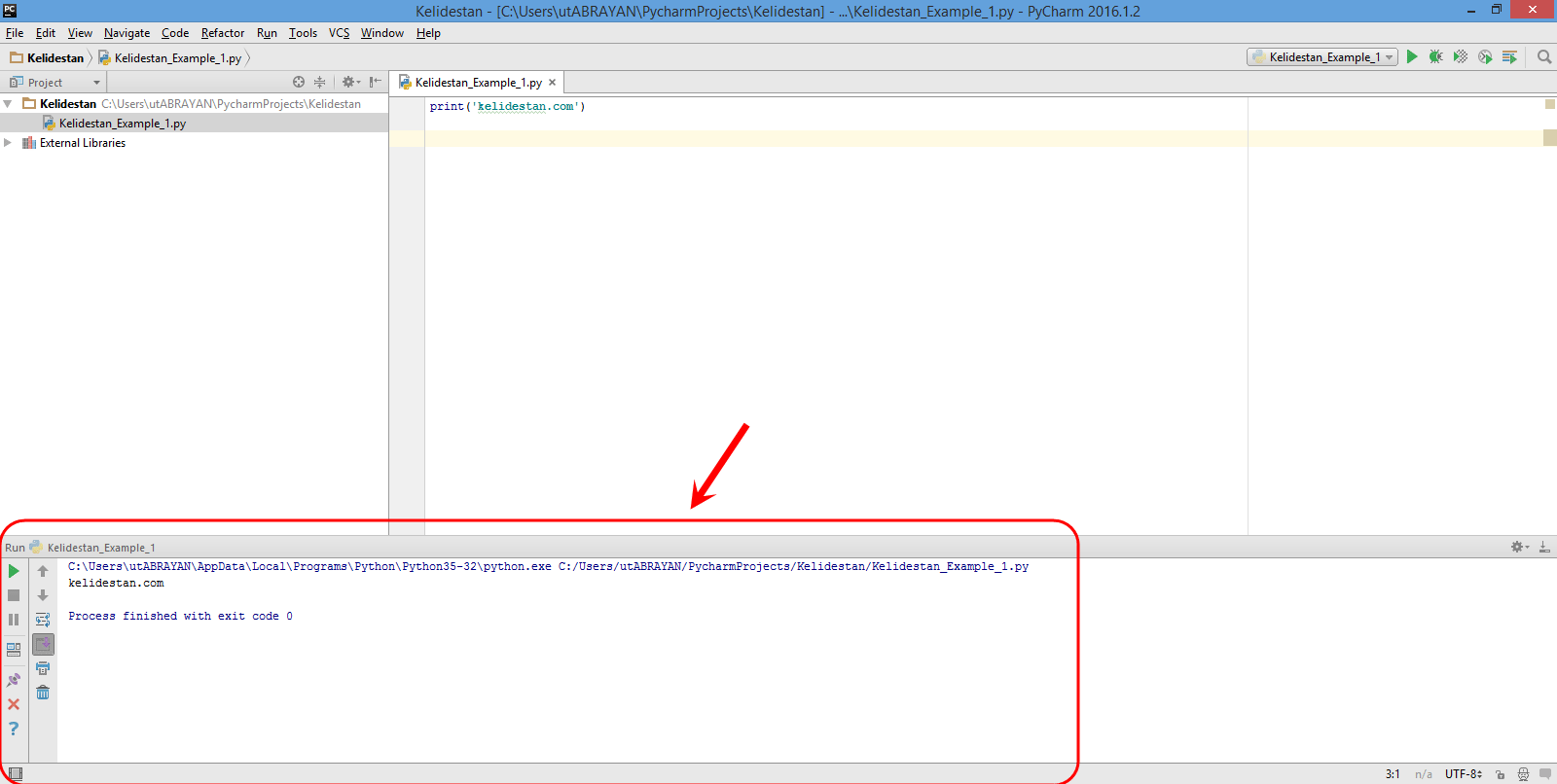
Task: Click the Pause Output button
Action: (14, 620)
